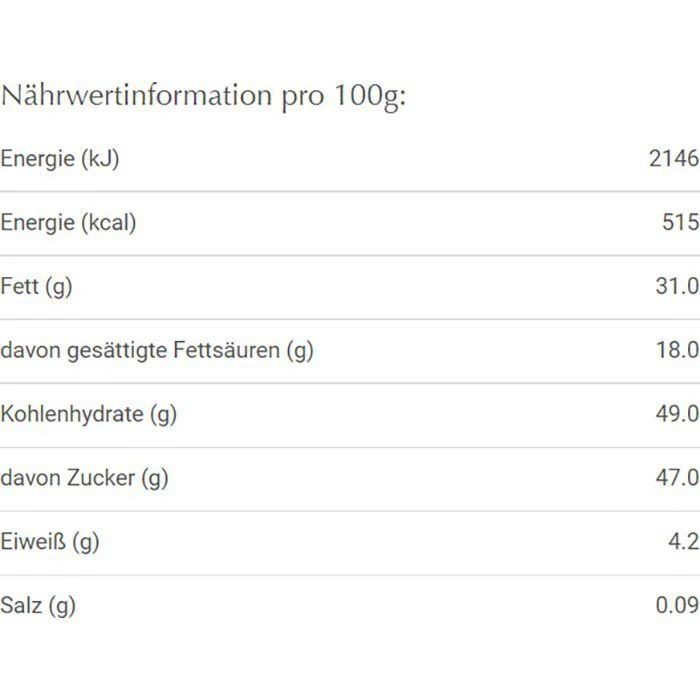The width and height of the screenshot is (700, 700).
Task: Click '100g:' in the heading
Action: point(368,98)
